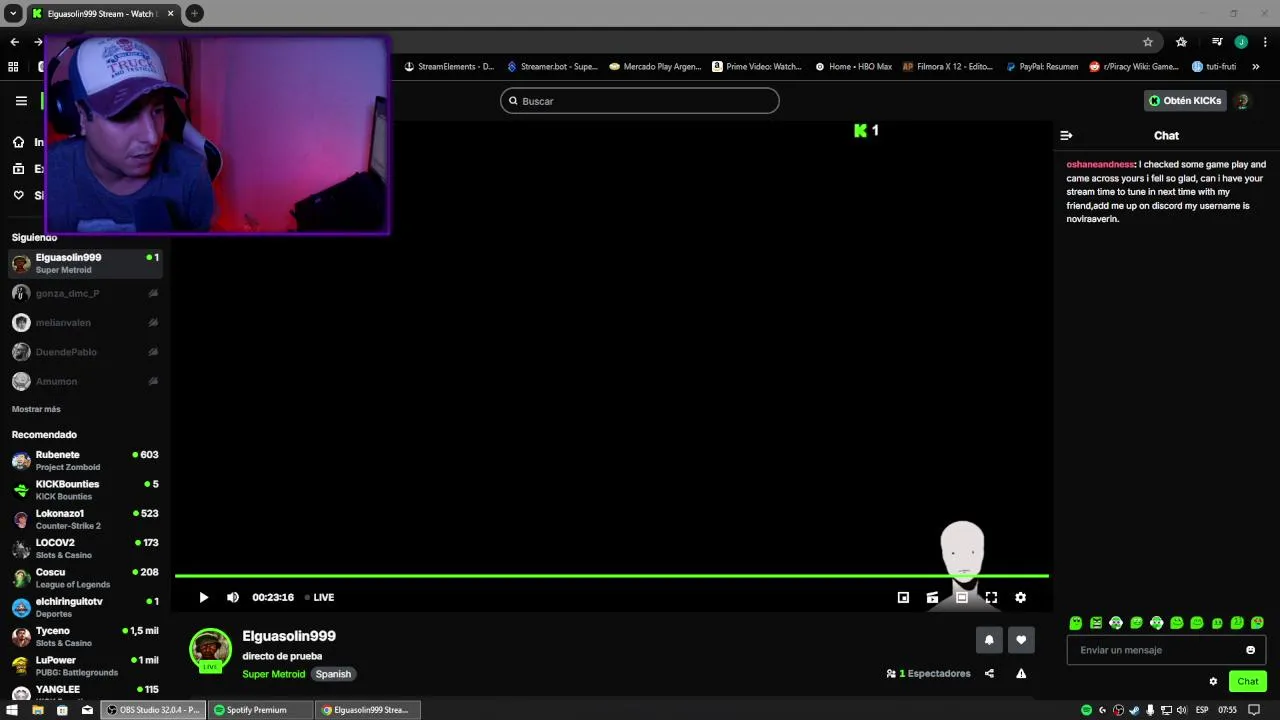Image resolution: width=1280 pixels, height=720 pixels.
Task: Open the Elguasolin999 followed channel
Action: [x=86, y=263]
